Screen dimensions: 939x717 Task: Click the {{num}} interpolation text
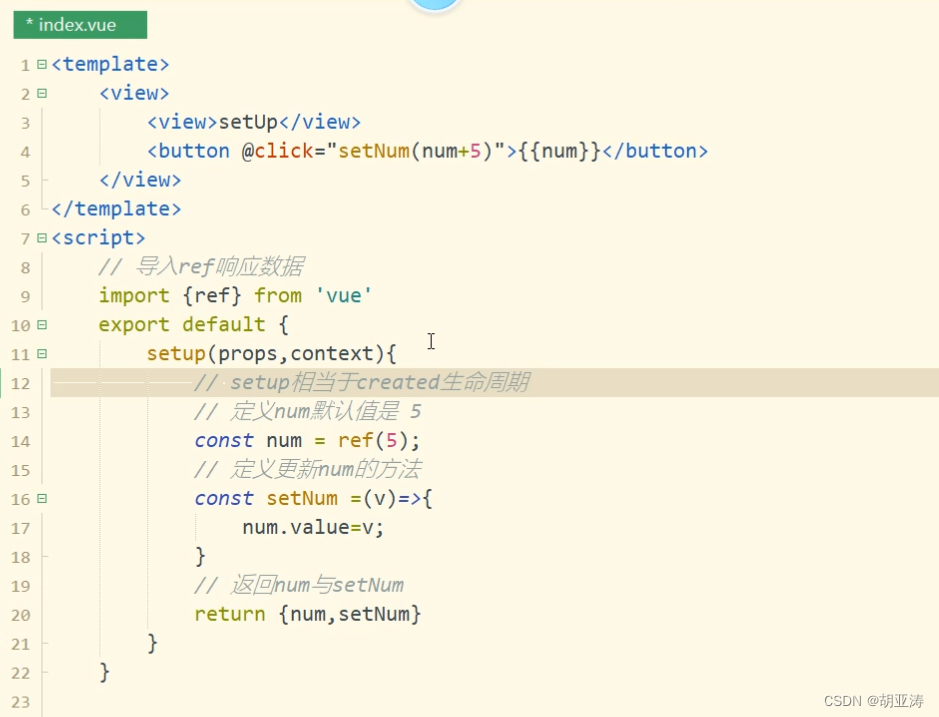pos(559,151)
